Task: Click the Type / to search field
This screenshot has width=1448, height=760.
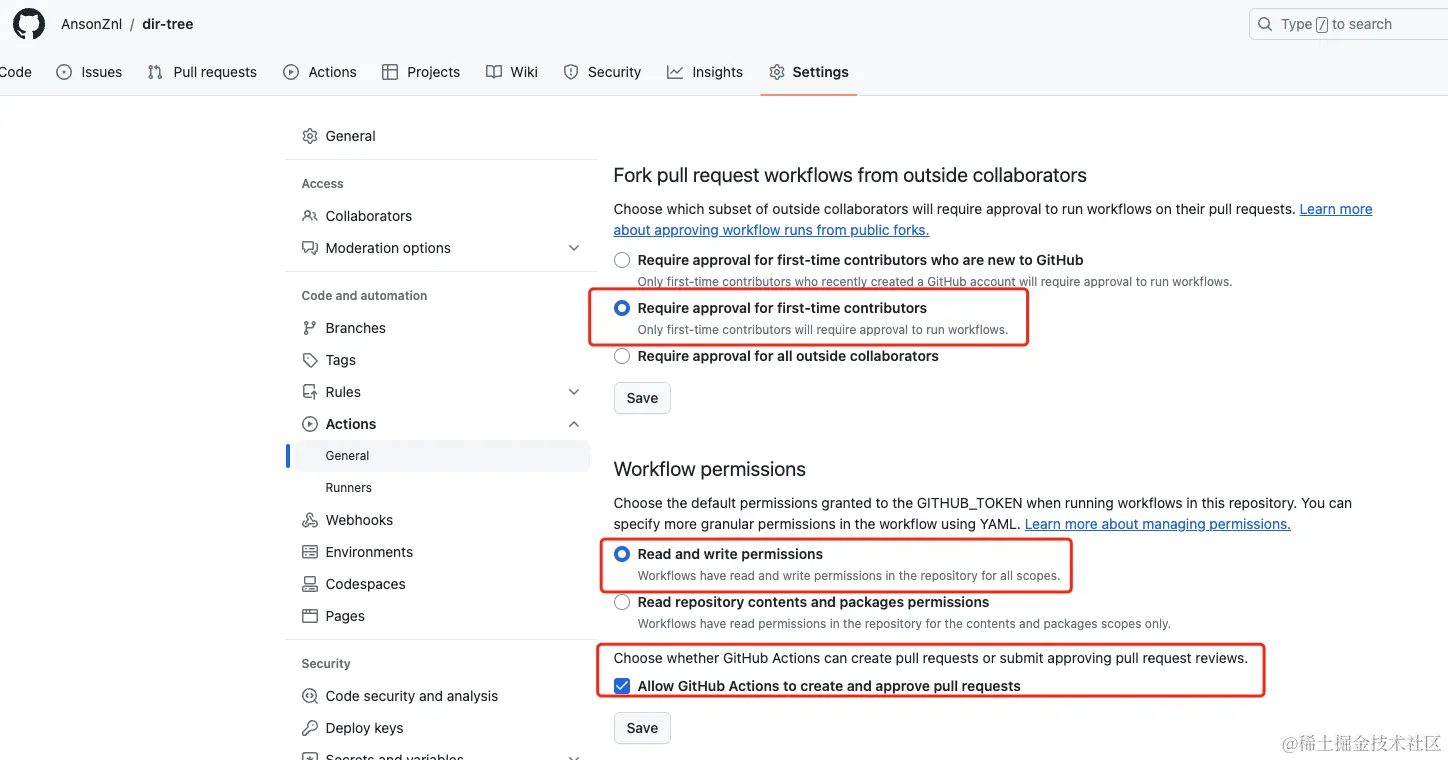Action: coord(1349,24)
